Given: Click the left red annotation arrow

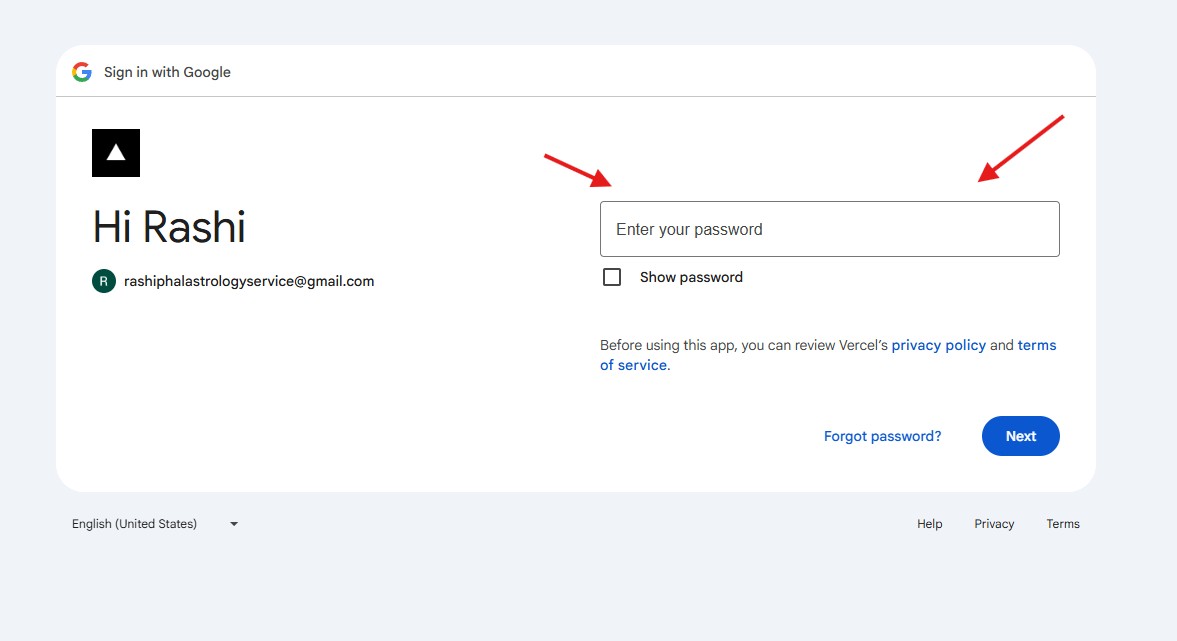Looking at the screenshot, I should [577, 171].
